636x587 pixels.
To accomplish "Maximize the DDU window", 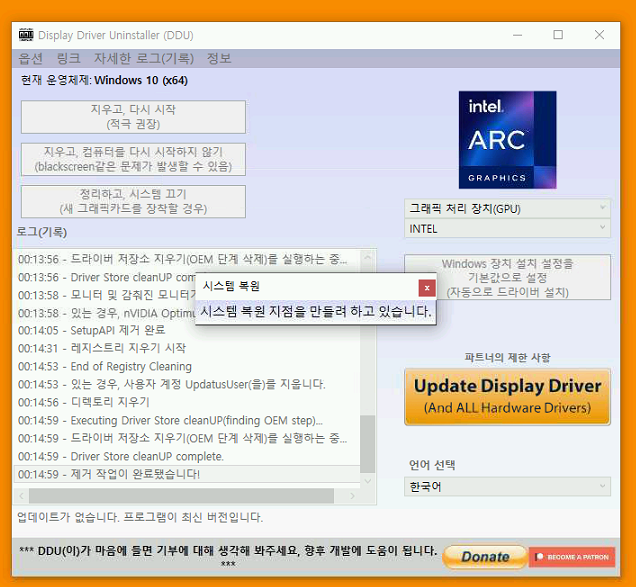I will (558, 35).
